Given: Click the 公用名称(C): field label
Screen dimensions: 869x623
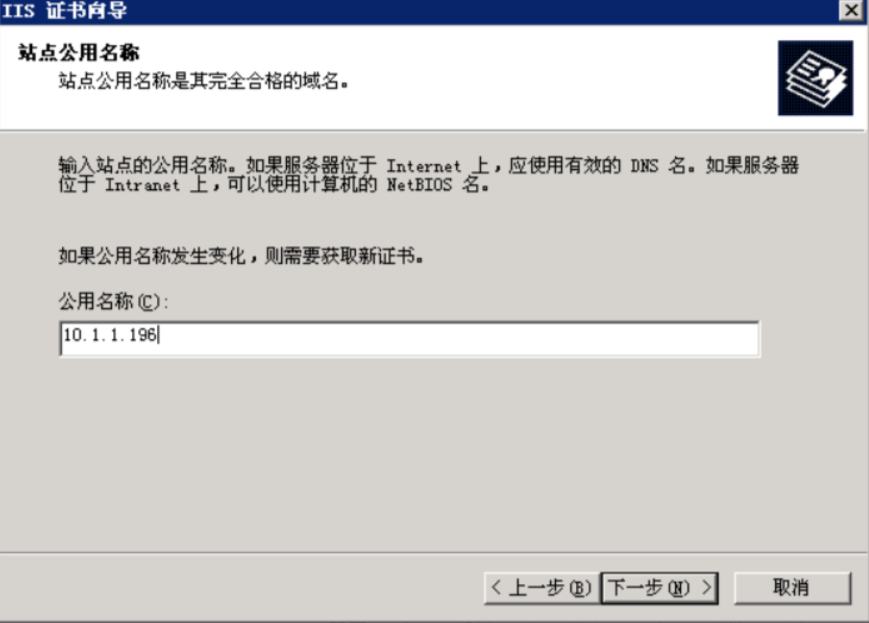Looking at the screenshot, I should pos(113,302).
